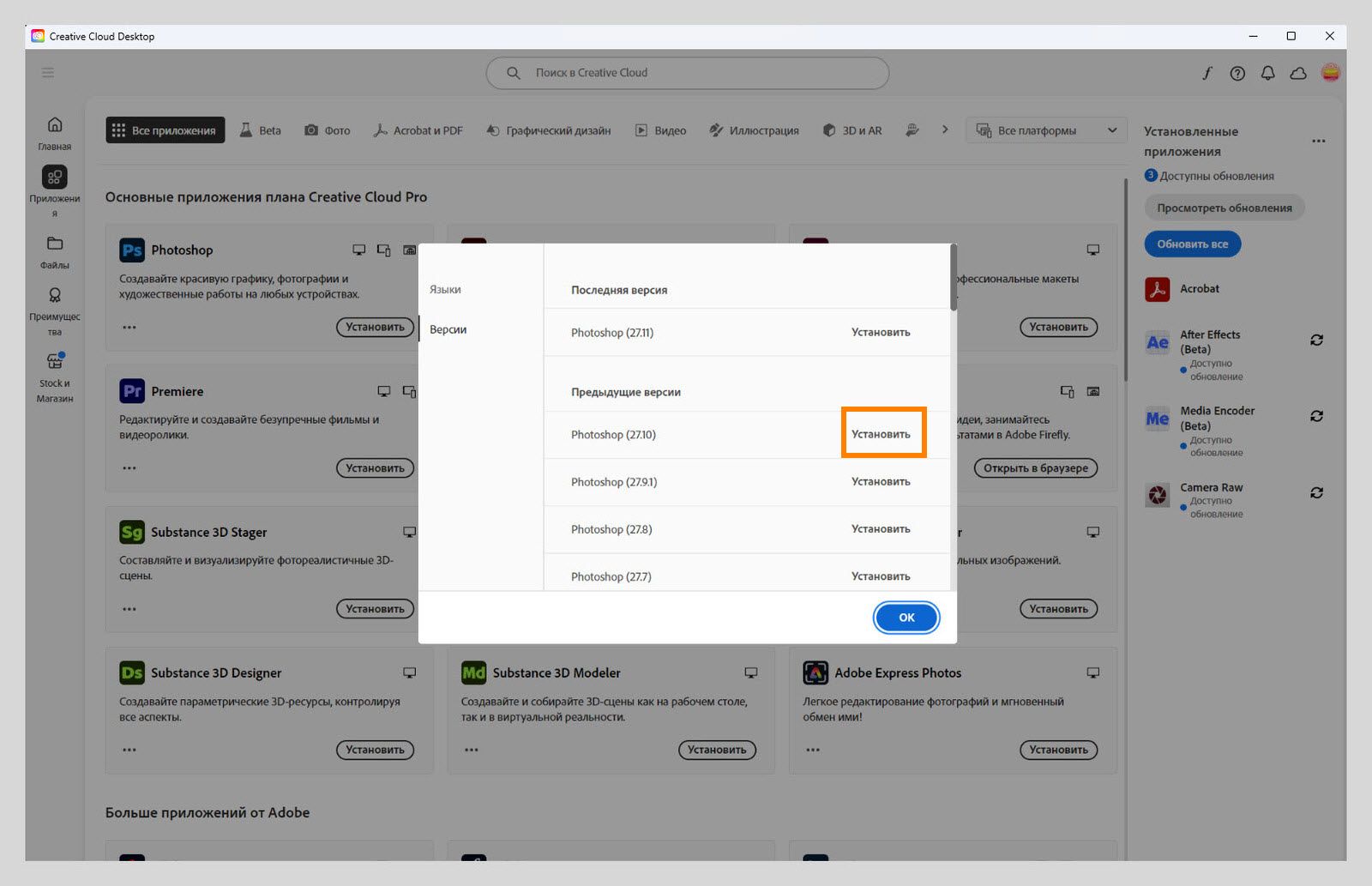Click the Поиск в Creative Cloud search field
The image size is (1372, 886).
pos(688,73)
